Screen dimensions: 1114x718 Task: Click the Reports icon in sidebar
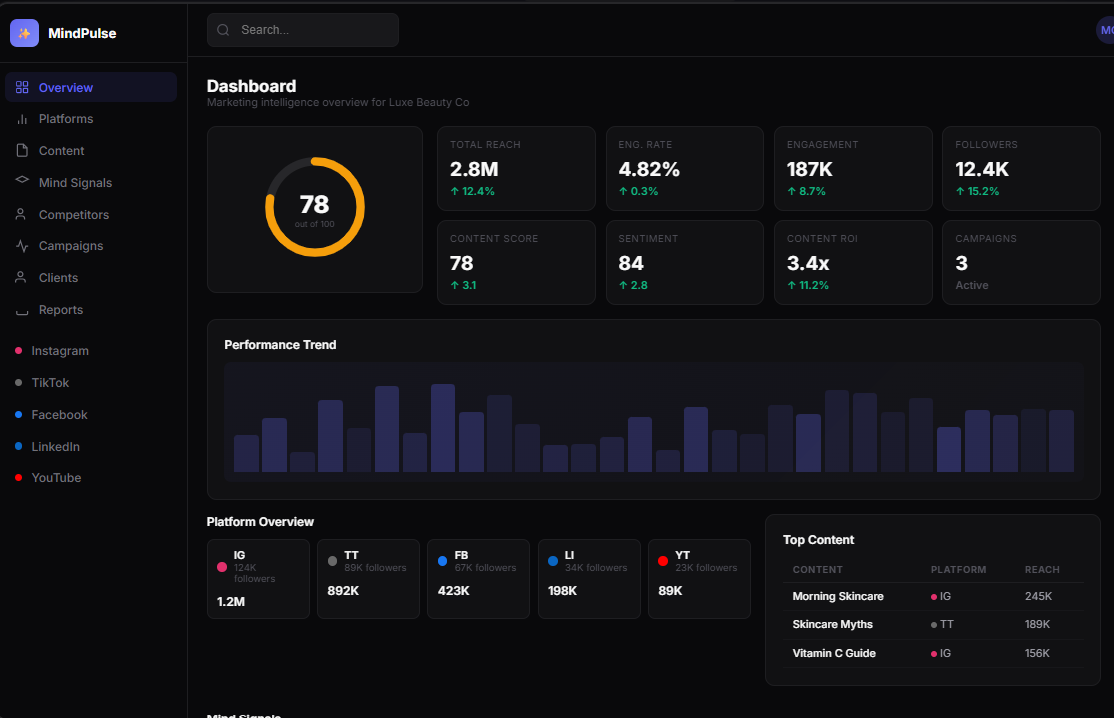(x=22, y=311)
